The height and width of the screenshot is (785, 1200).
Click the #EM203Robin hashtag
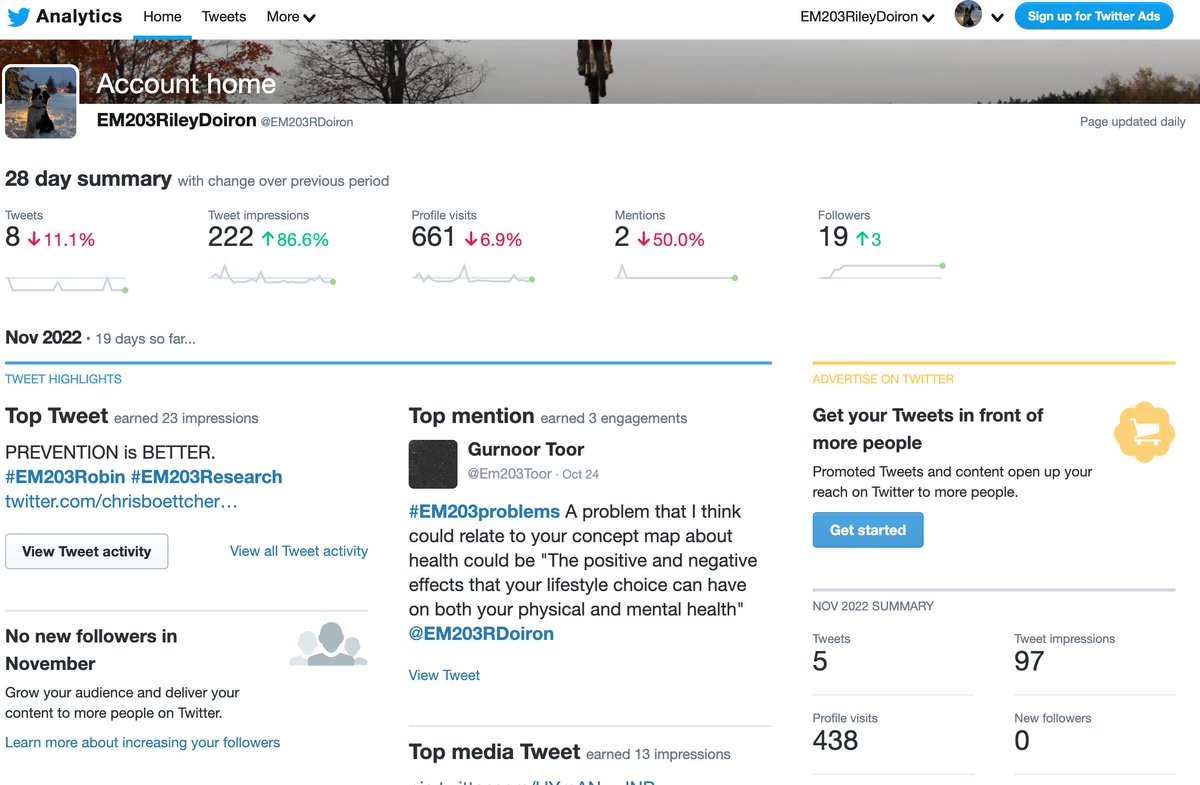click(x=65, y=477)
